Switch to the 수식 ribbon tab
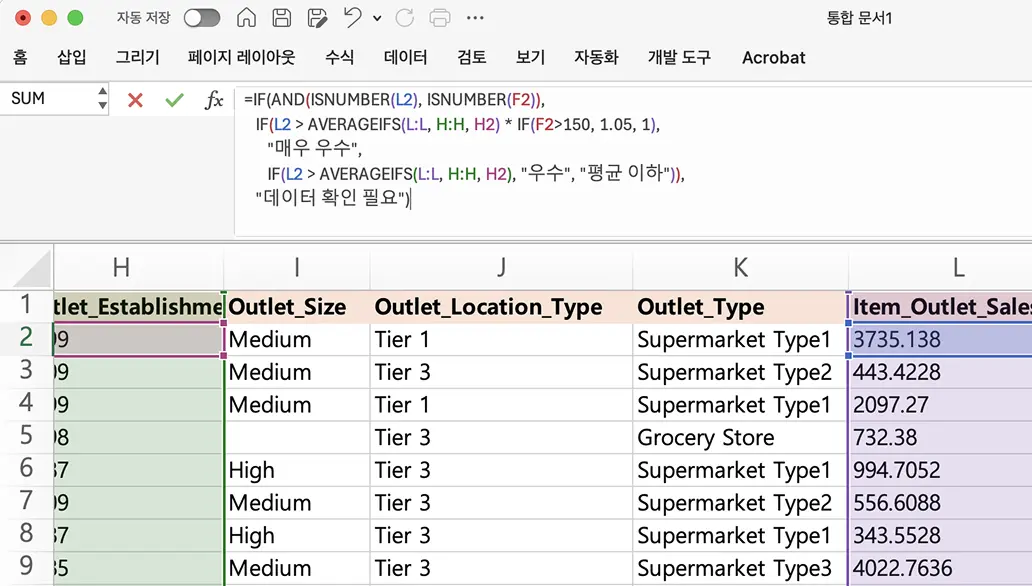 click(339, 58)
